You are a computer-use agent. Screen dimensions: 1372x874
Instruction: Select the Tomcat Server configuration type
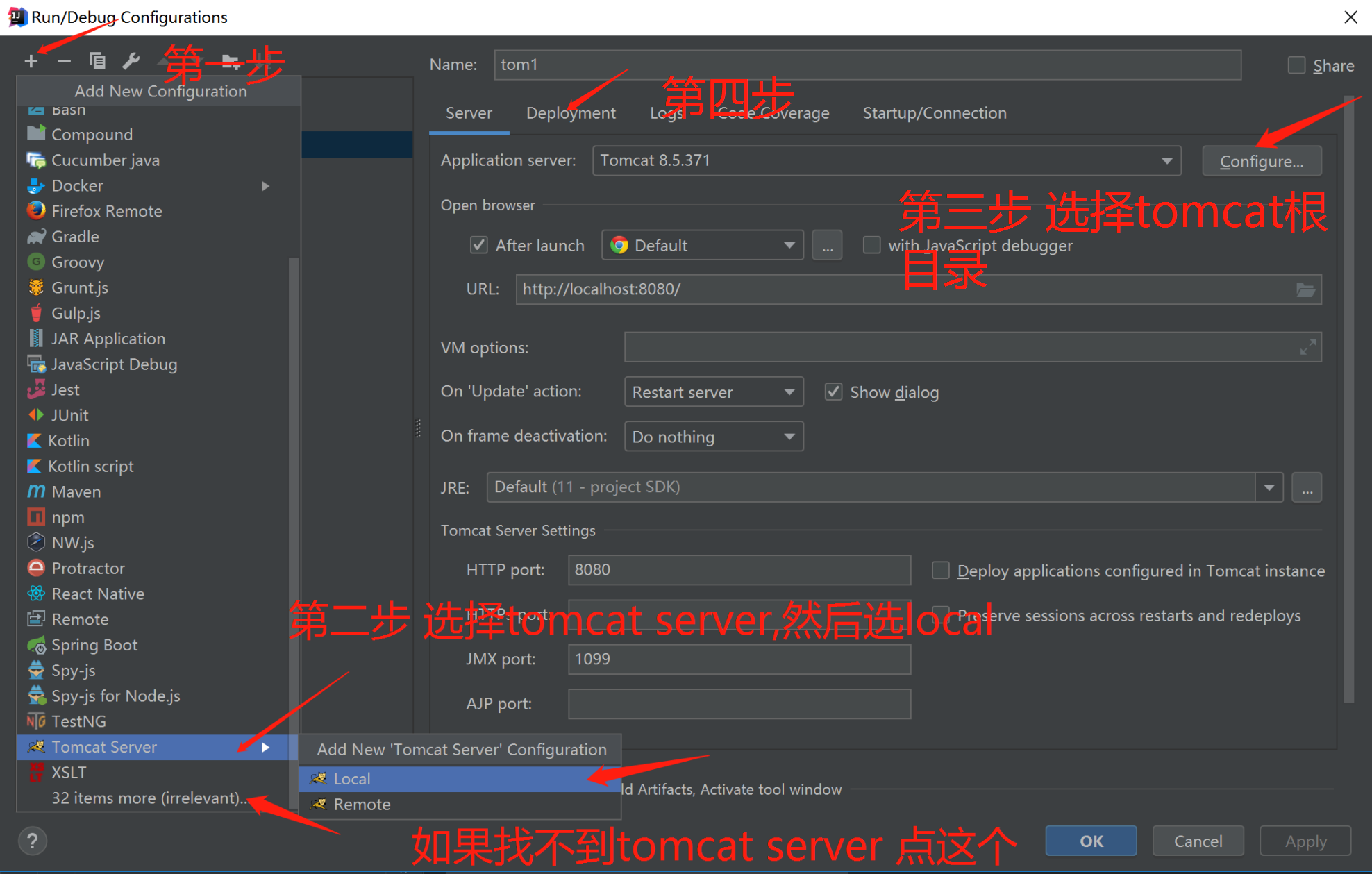click(x=104, y=746)
